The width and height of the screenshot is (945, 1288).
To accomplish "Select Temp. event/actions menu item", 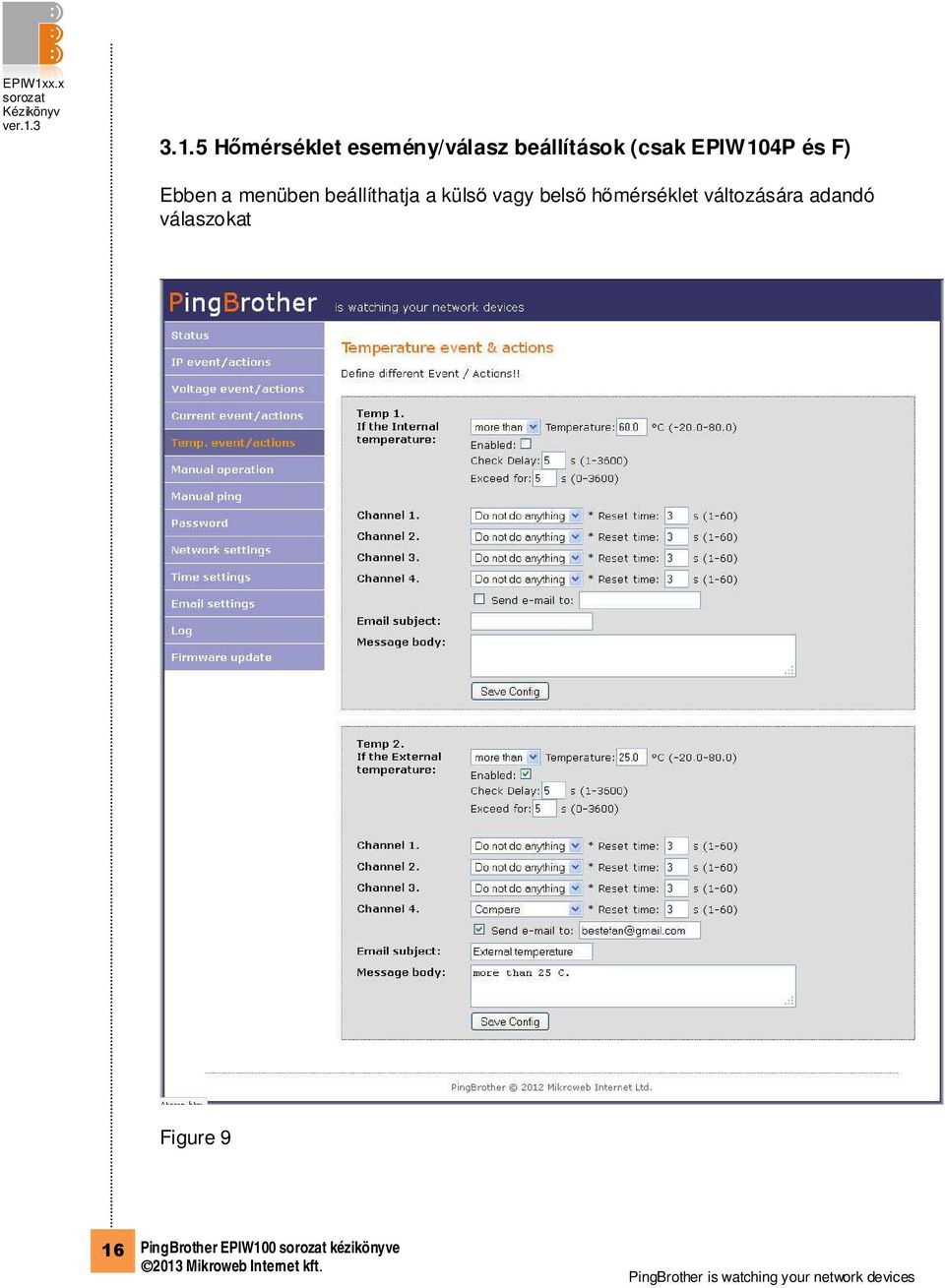I will 244,443.
